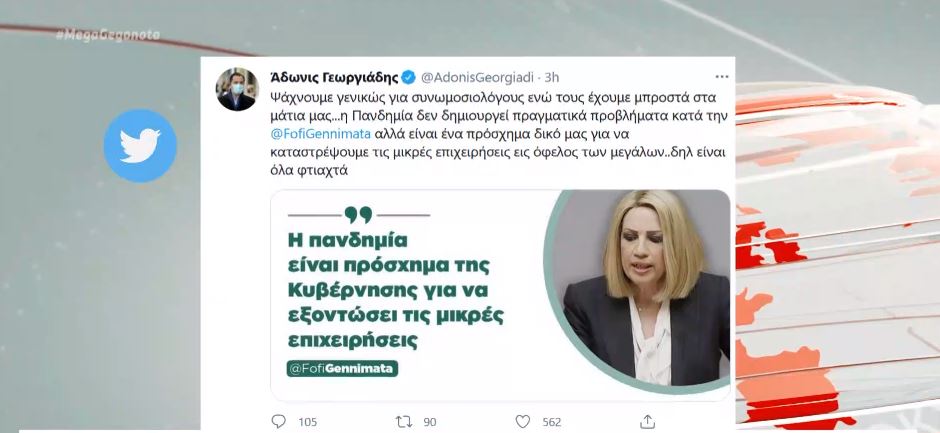Click the share upload icon
This screenshot has width=940, height=433.
(x=647, y=421)
